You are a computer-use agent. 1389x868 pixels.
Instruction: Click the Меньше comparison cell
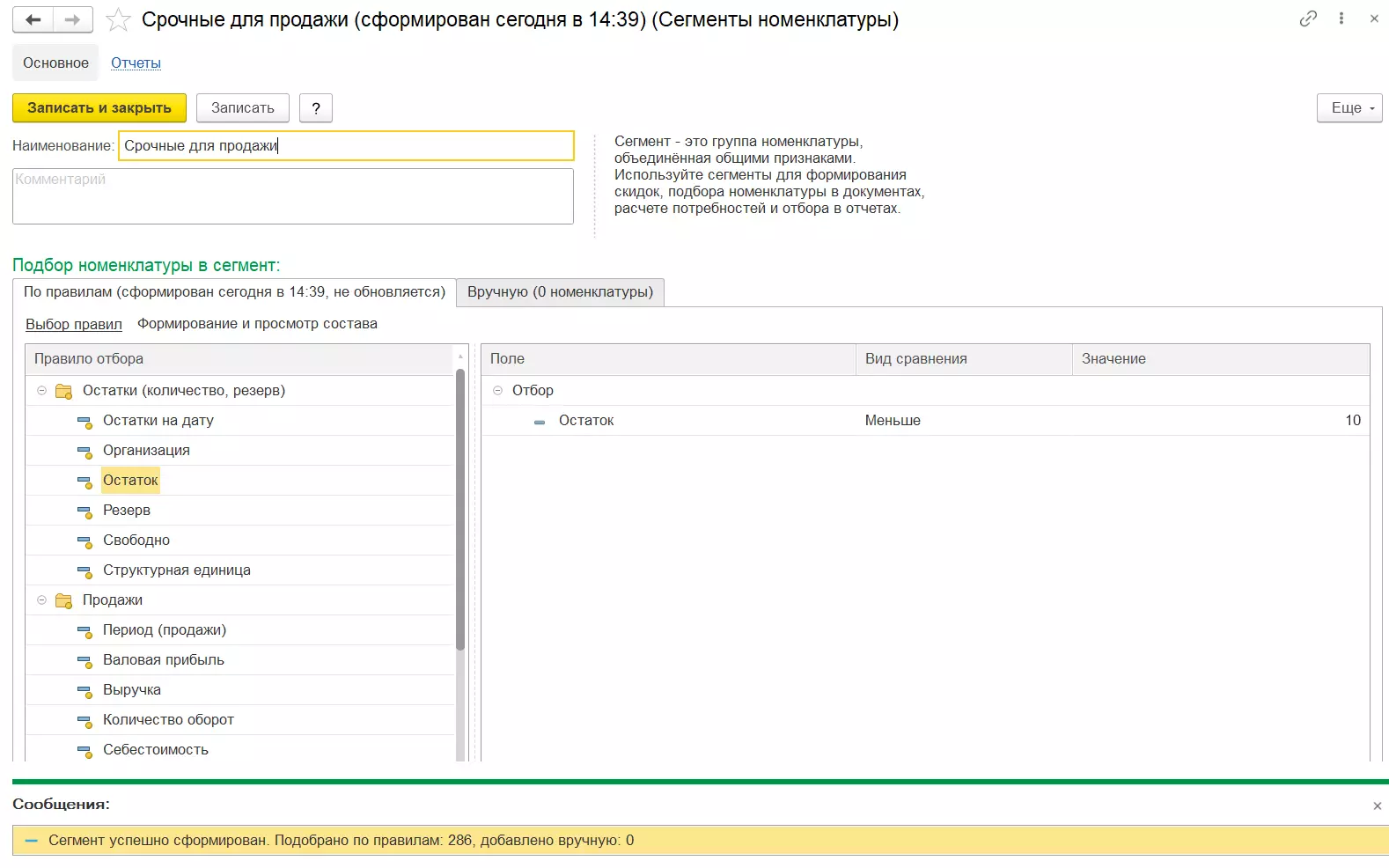(964, 421)
